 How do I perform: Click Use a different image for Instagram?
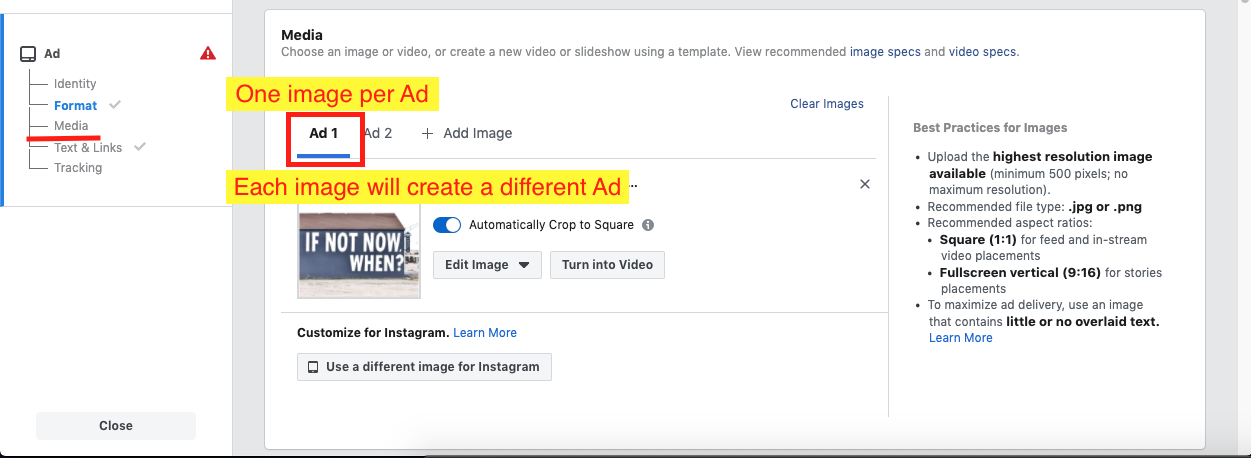[x=424, y=367]
